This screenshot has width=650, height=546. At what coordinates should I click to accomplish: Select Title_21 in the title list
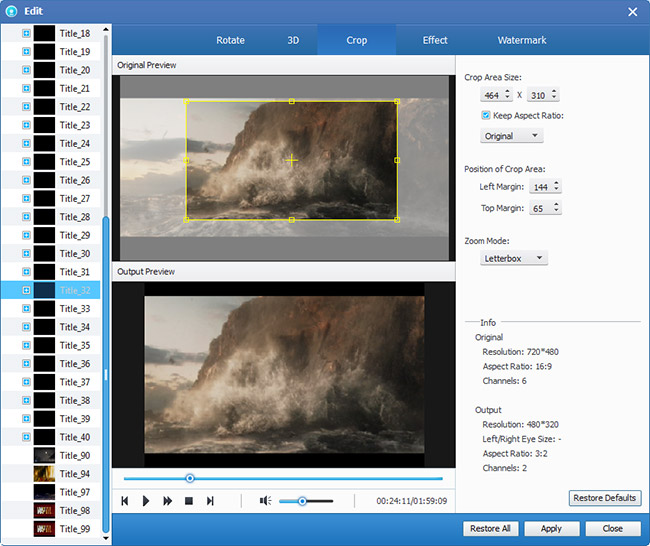(51, 88)
